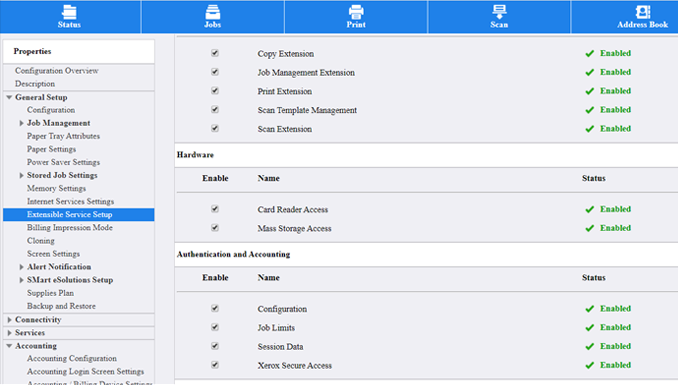Click green checkmark beside Scan Extension status
The width and height of the screenshot is (678, 385).
(589, 129)
